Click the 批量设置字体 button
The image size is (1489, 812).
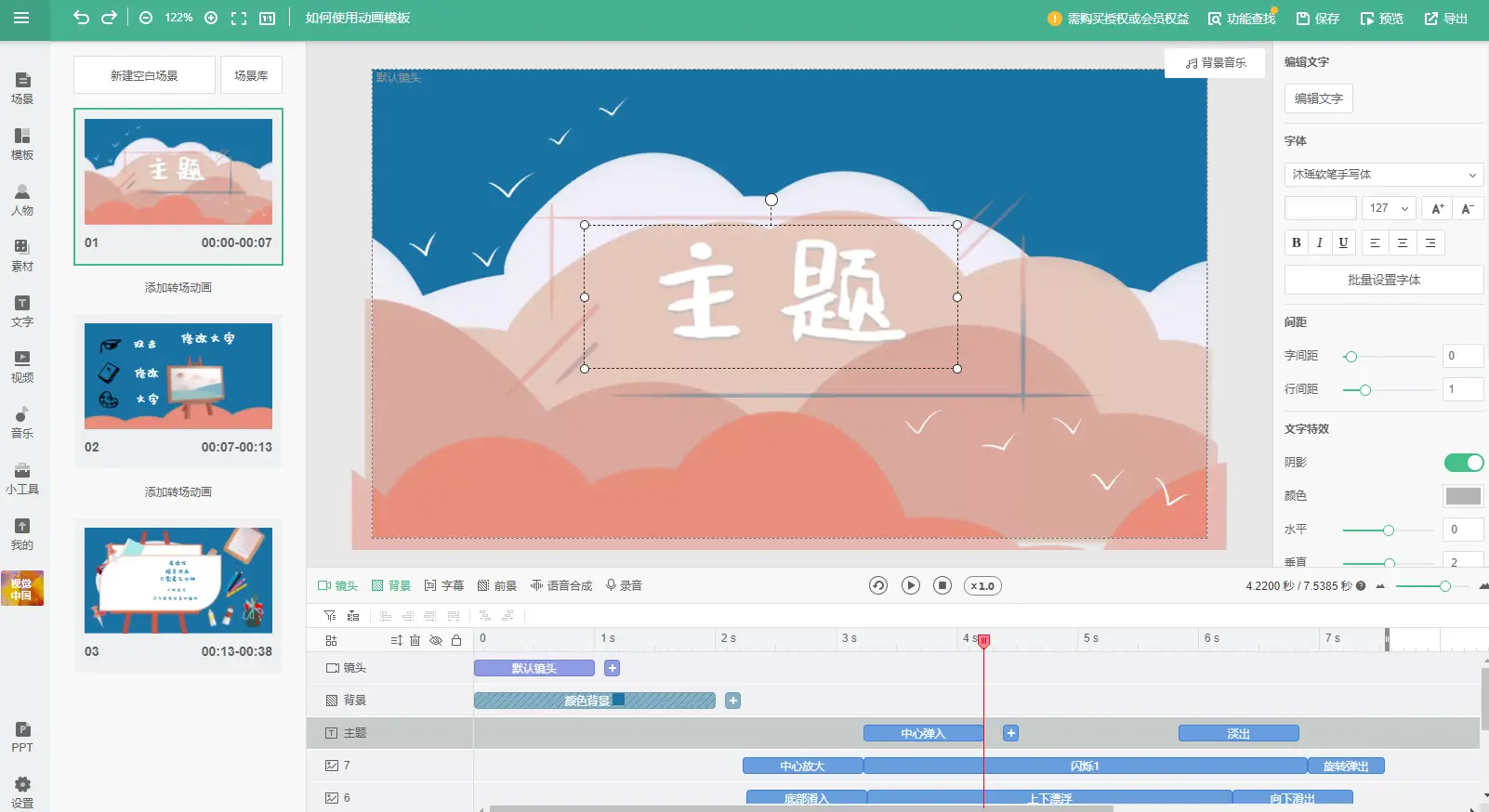pos(1383,280)
